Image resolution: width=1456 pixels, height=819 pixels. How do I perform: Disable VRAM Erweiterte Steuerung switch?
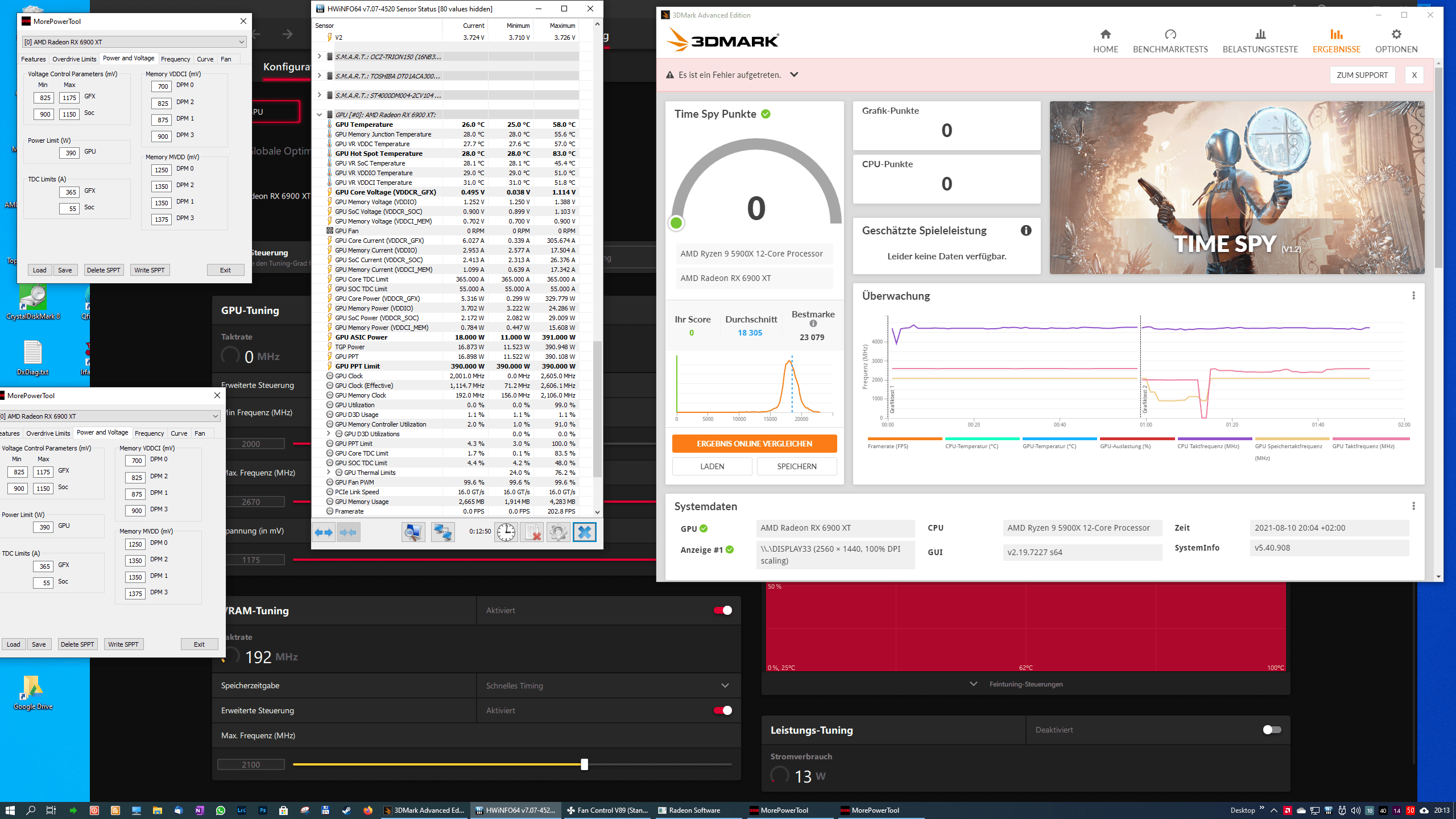click(723, 710)
